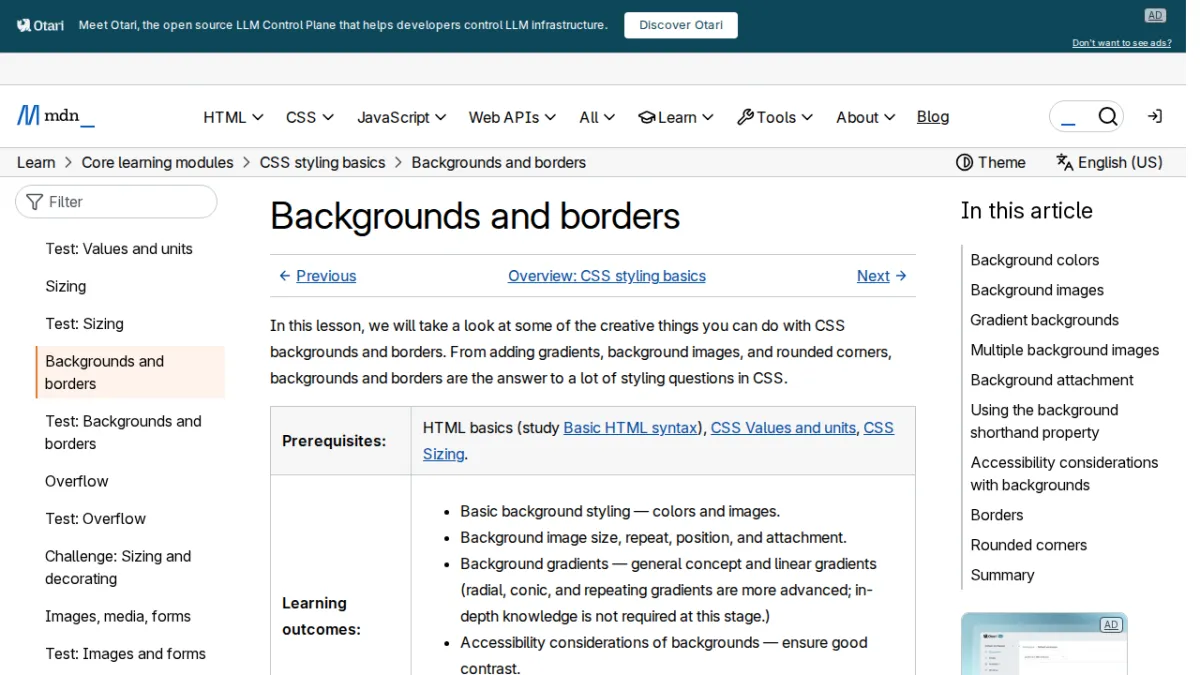Expand the JavaScript menu
This screenshot has width=1200, height=675.
pyautogui.click(x=402, y=117)
